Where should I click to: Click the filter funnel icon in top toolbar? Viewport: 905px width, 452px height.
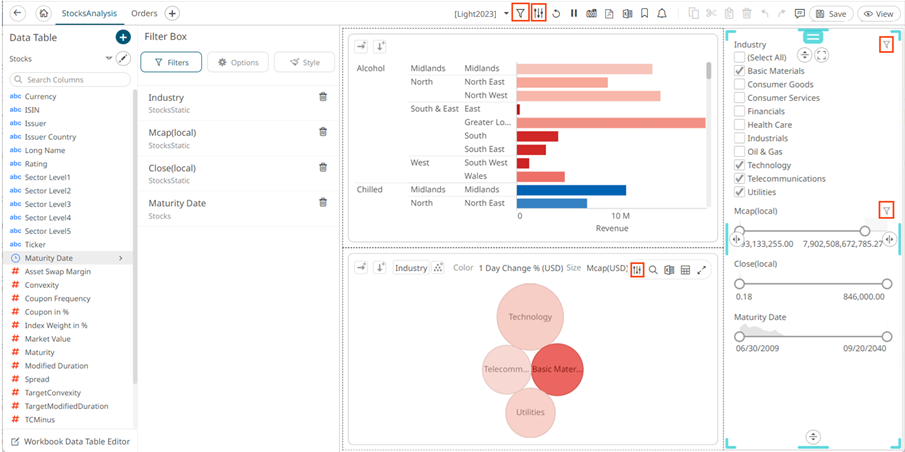520,13
